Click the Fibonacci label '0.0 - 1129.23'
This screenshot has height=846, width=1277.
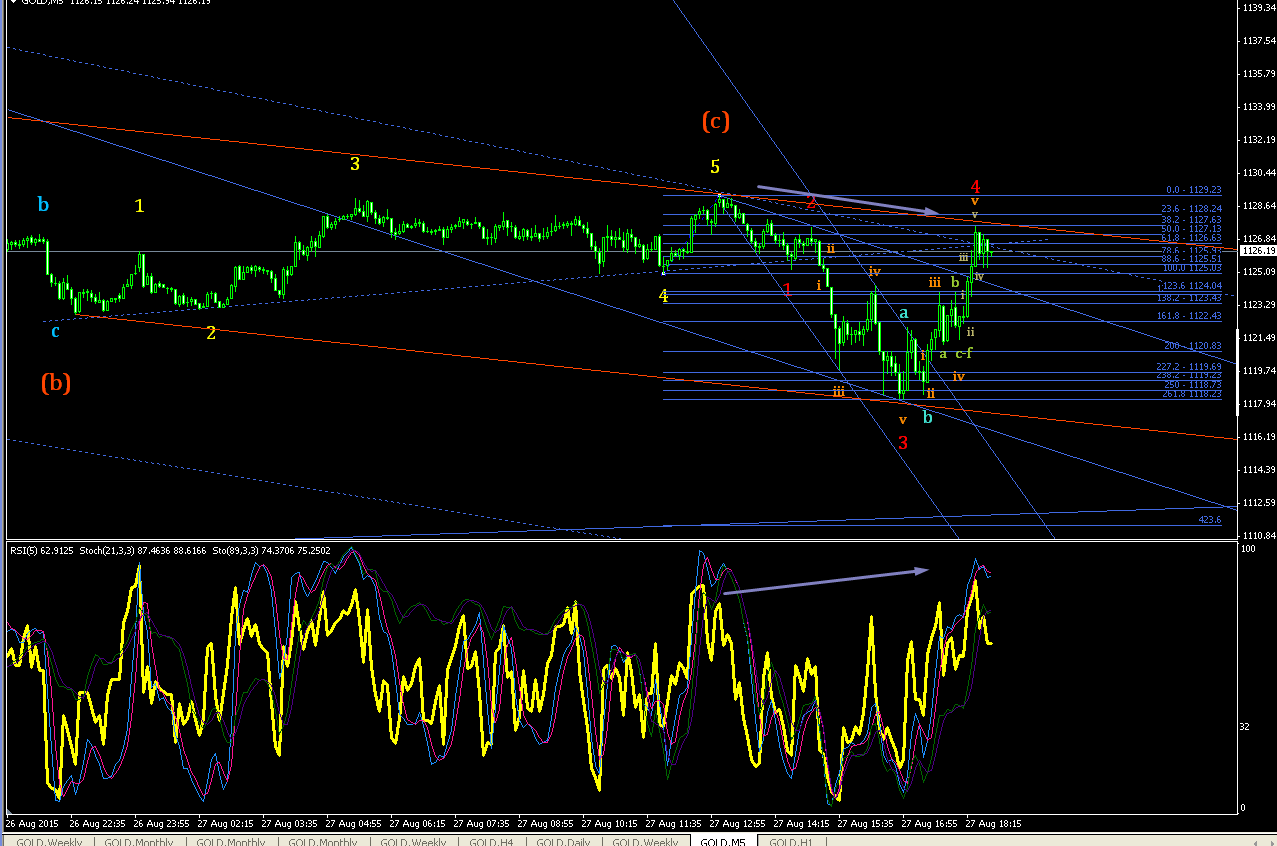[x=1194, y=190]
